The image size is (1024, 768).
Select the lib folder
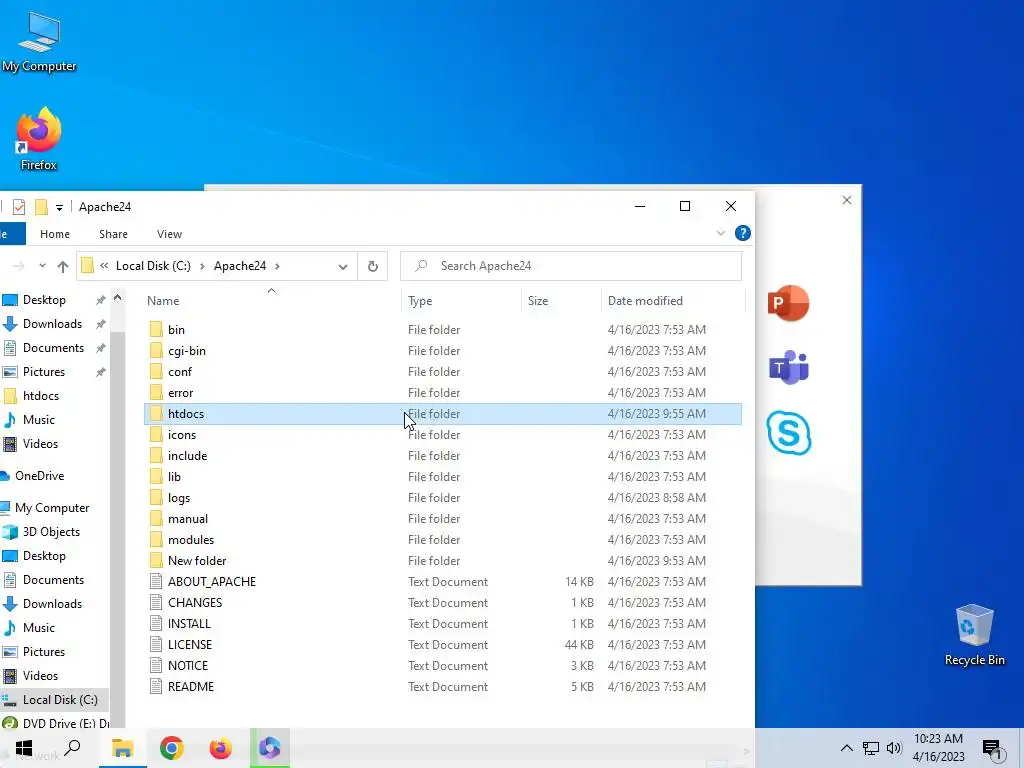(443, 477)
